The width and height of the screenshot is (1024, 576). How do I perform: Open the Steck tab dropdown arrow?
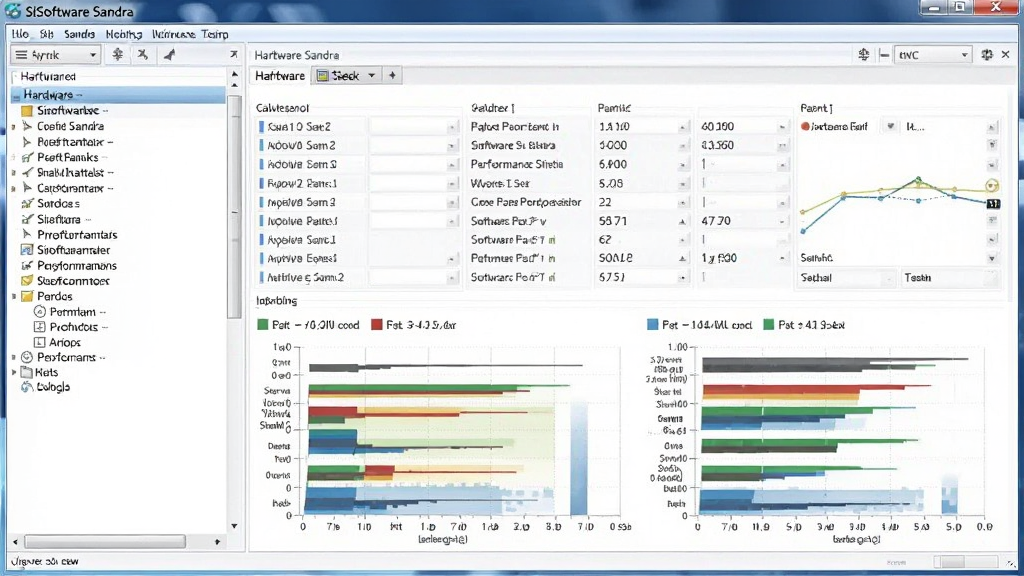pyautogui.click(x=372, y=76)
